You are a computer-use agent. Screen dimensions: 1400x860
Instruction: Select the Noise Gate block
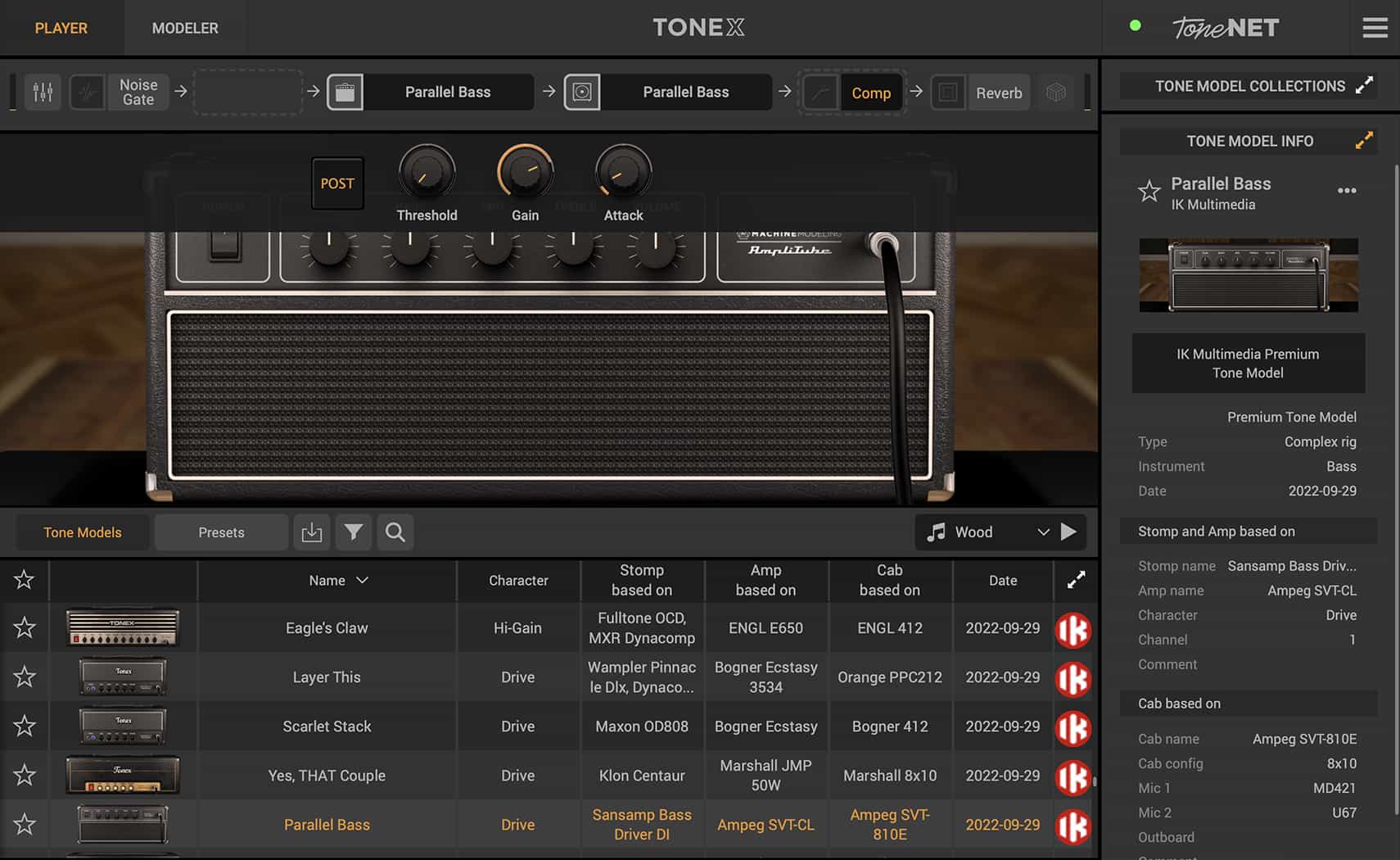tap(138, 92)
